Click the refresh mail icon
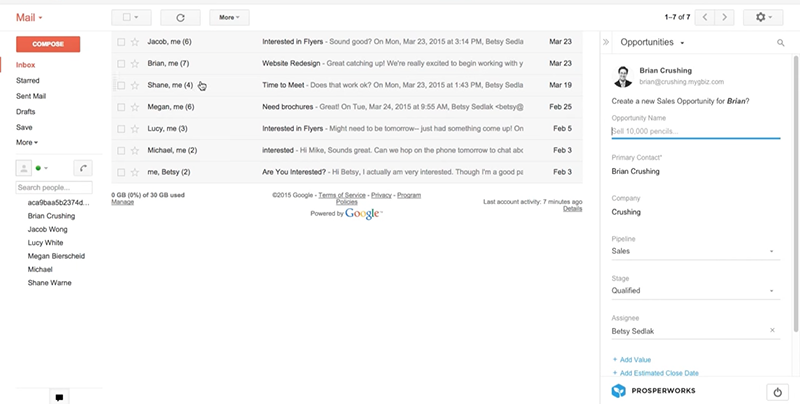The width and height of the screenshot is (800, 404). 180,17
